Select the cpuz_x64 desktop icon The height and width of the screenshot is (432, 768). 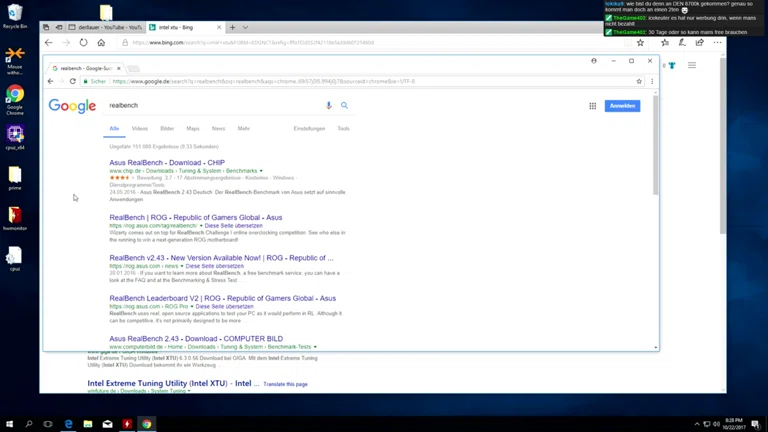[x=15, y=137]
